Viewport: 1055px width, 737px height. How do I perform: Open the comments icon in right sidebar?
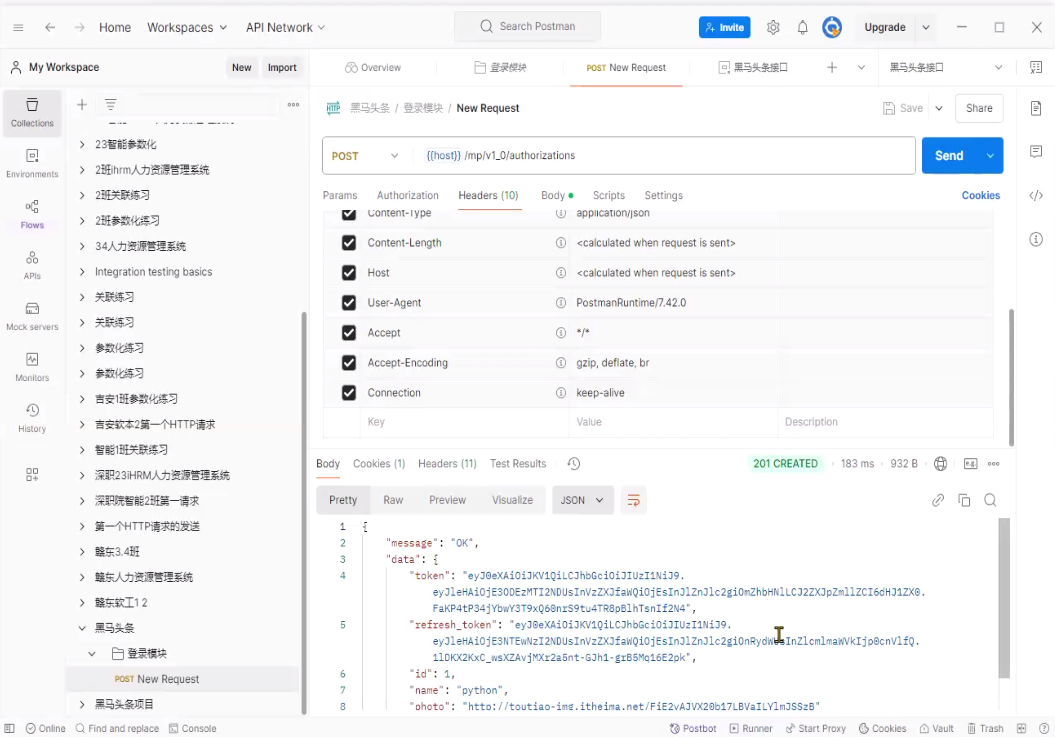click(x=1036, y=151)
